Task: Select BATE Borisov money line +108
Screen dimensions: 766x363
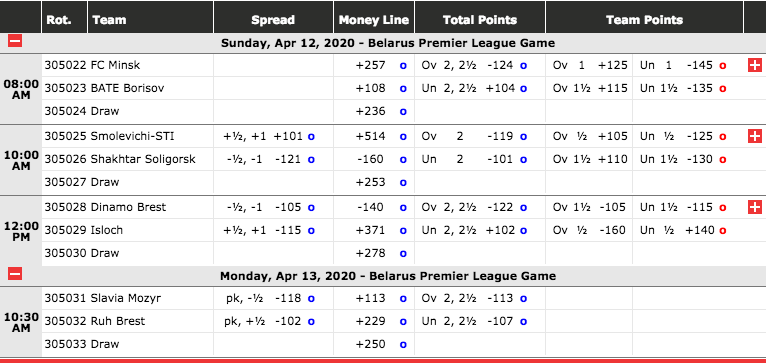Action: pyautogui.click(x=403, y=89)
